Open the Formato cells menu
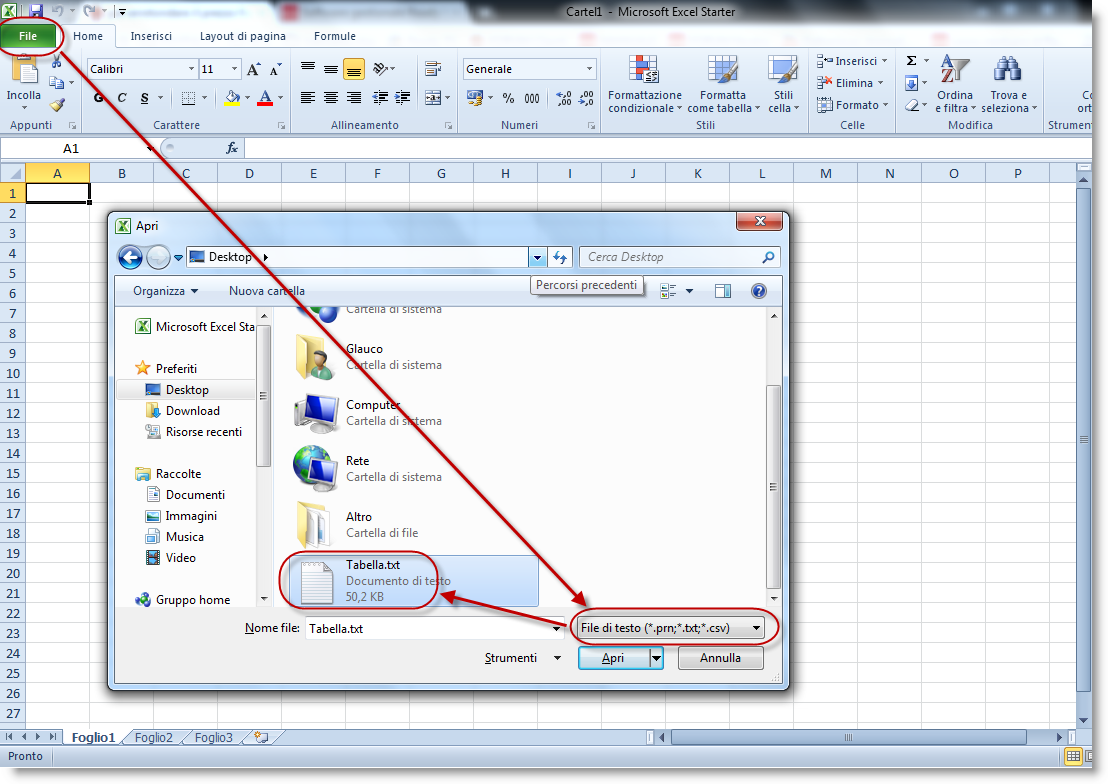The height and width of the screenshot is (784, 1108). [x=852, y=105]
